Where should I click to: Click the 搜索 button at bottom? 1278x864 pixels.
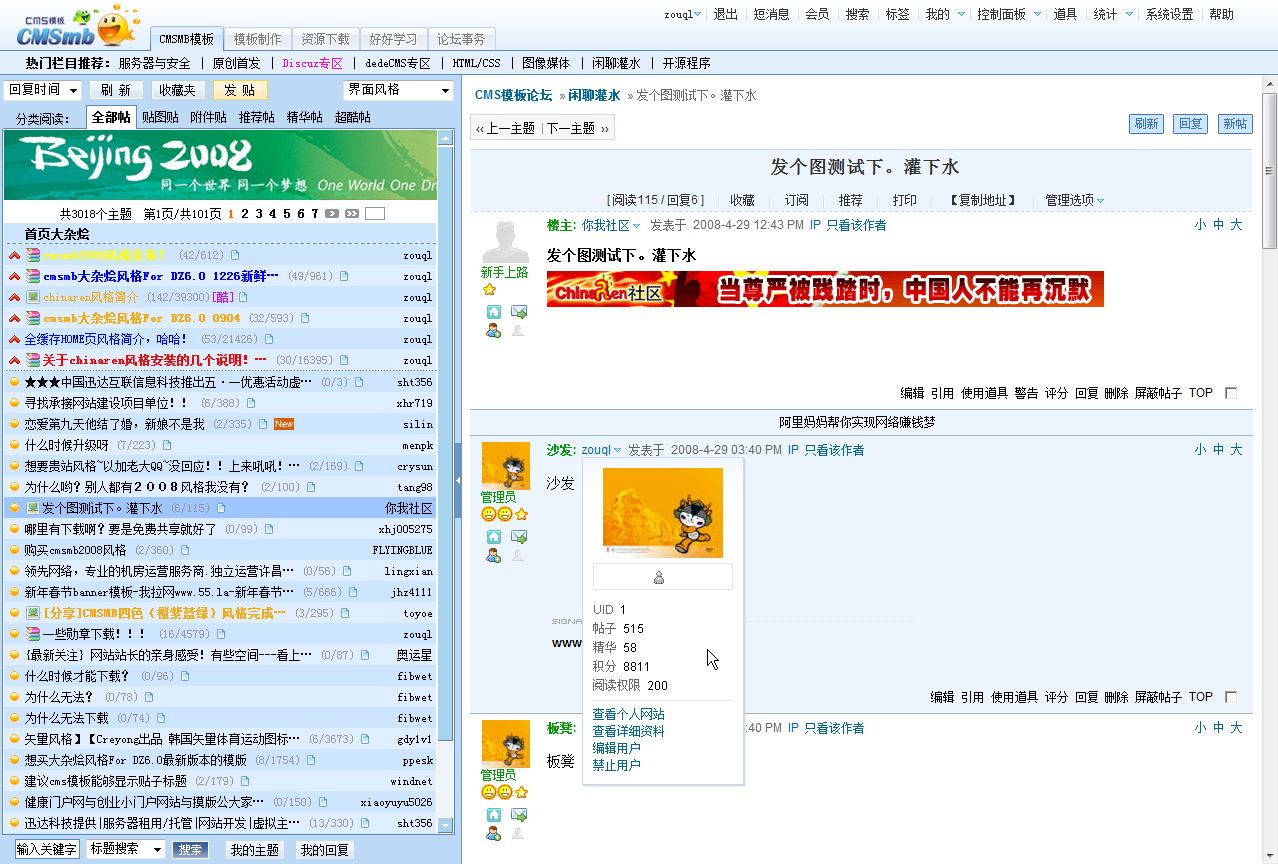click(191, 850)
